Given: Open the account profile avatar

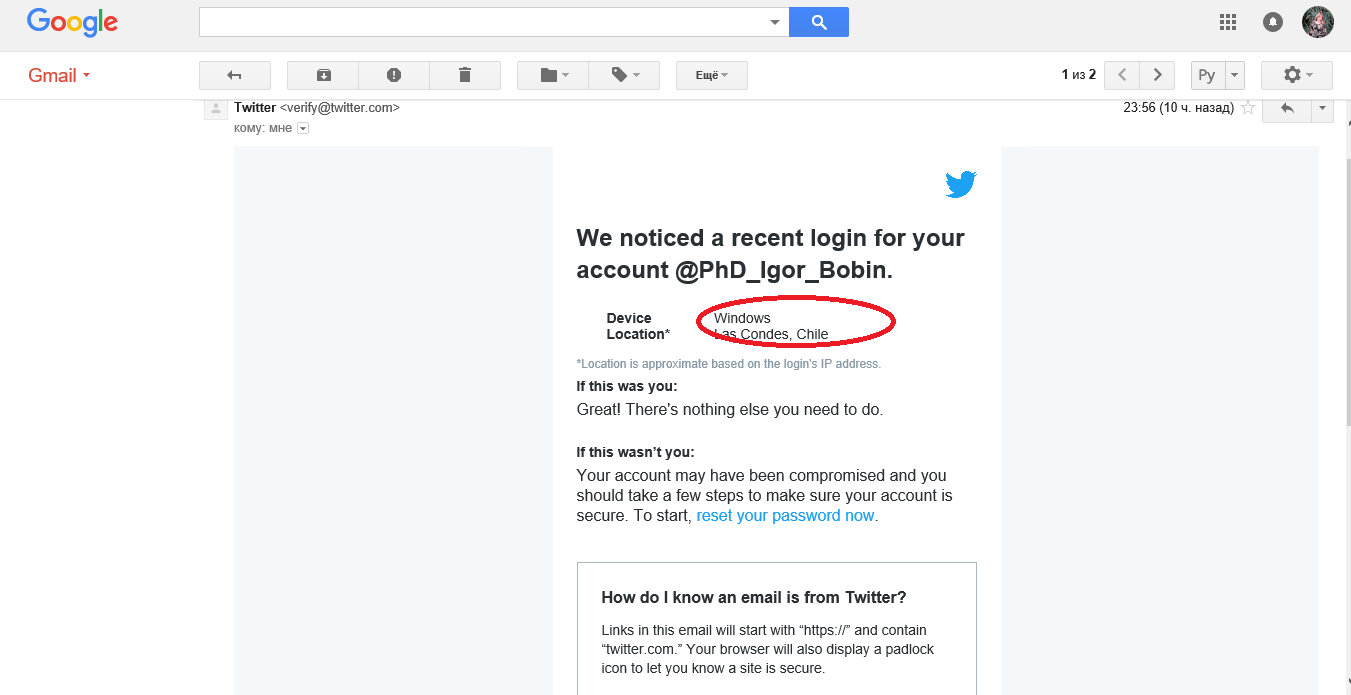Looking at the screenshot, I should tap(1318, 22).
